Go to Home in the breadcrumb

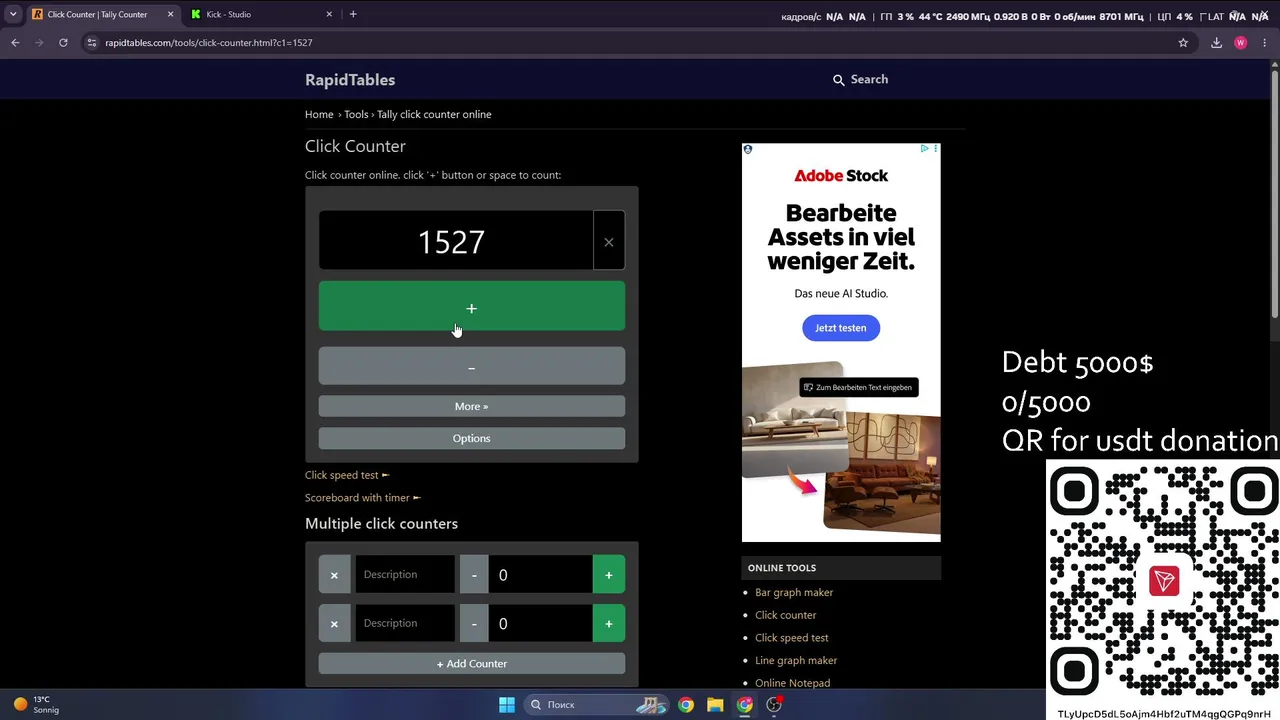click(319, 114)
